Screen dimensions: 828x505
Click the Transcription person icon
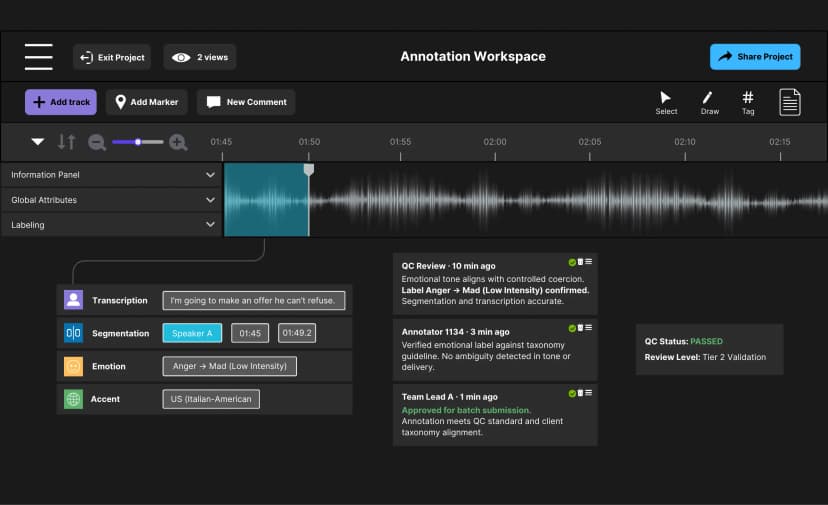tap(73, 300)
